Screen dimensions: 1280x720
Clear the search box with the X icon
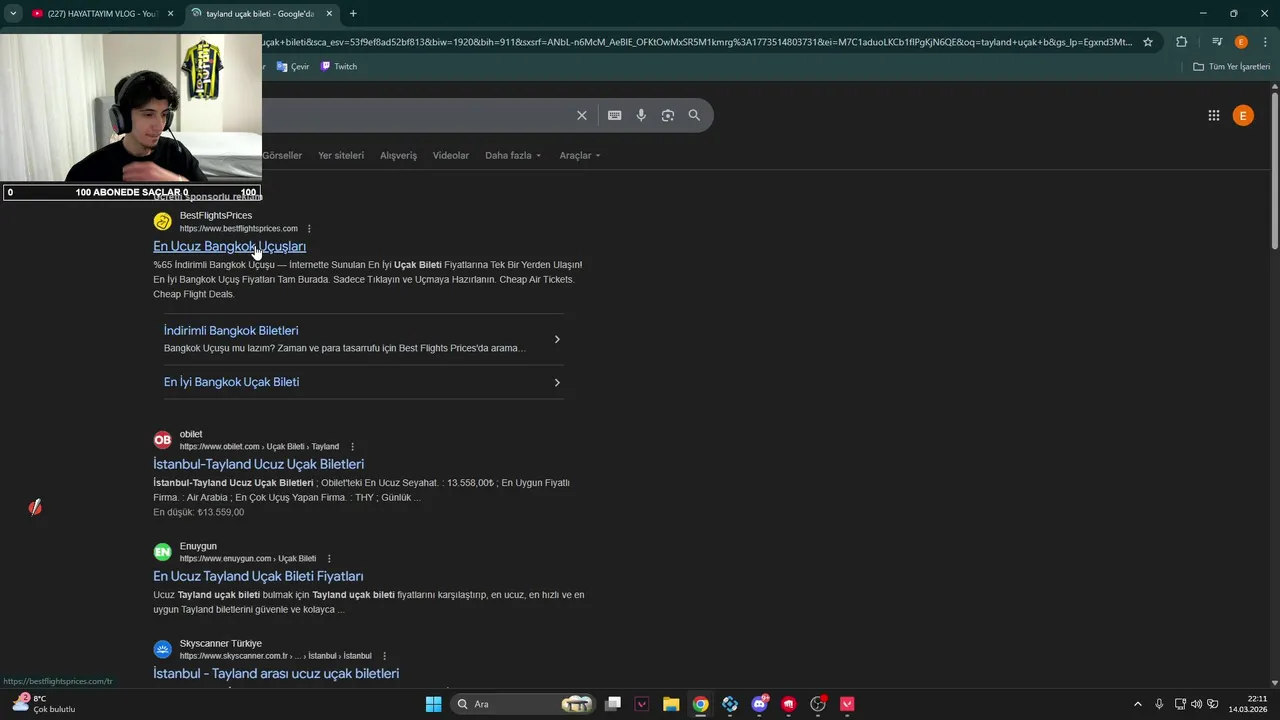pos(582,115)
